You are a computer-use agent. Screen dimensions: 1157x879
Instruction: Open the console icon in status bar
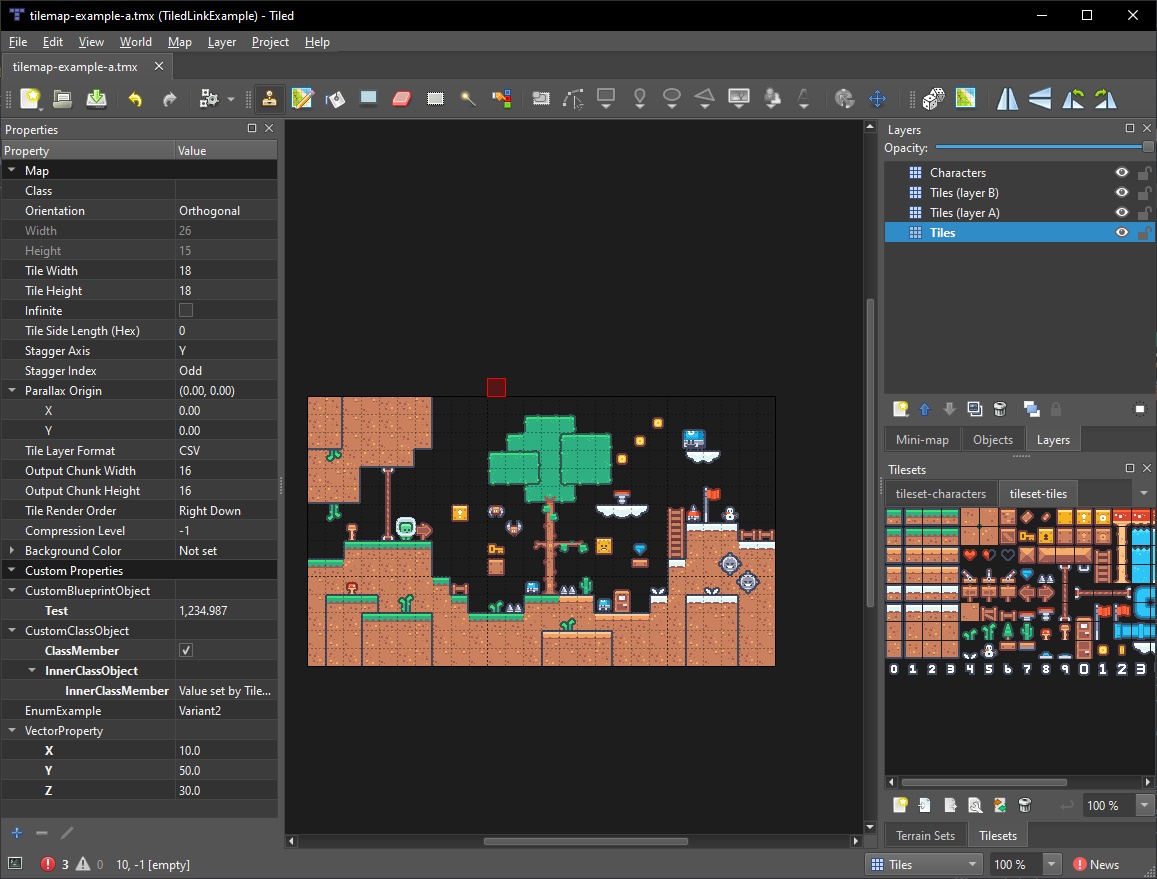15,864
